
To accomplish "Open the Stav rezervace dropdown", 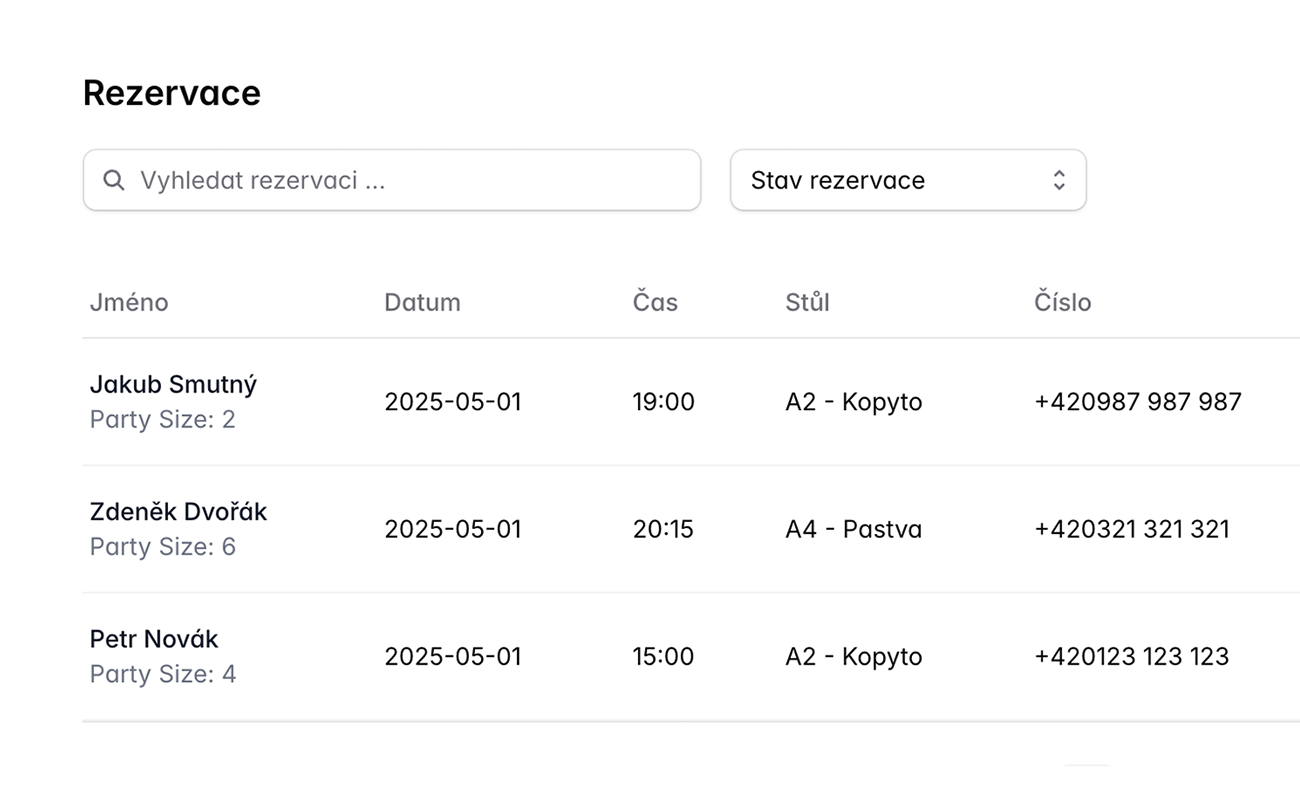I will 907,180.
